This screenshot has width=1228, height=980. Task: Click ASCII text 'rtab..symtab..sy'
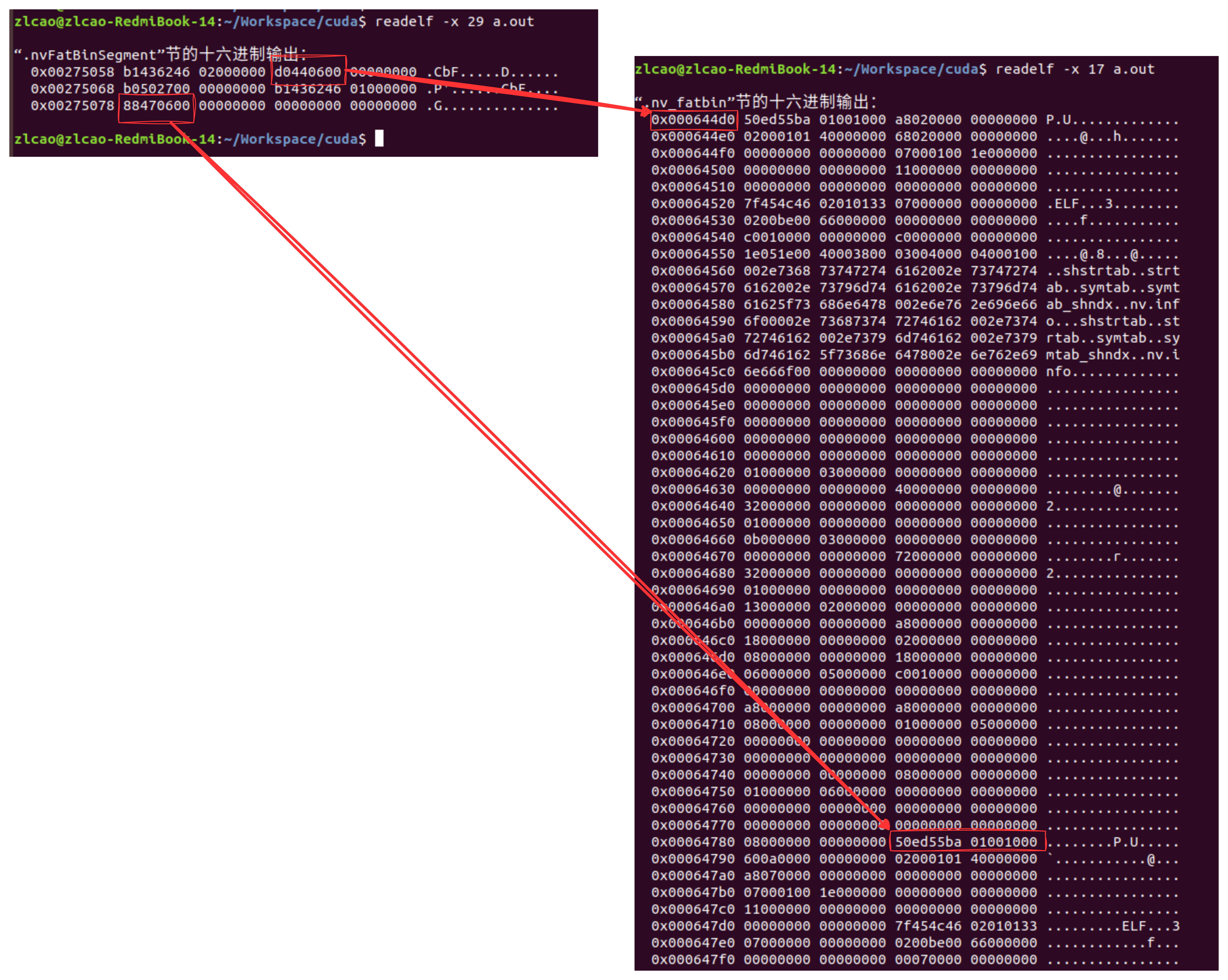click(x=1113, y=338)
